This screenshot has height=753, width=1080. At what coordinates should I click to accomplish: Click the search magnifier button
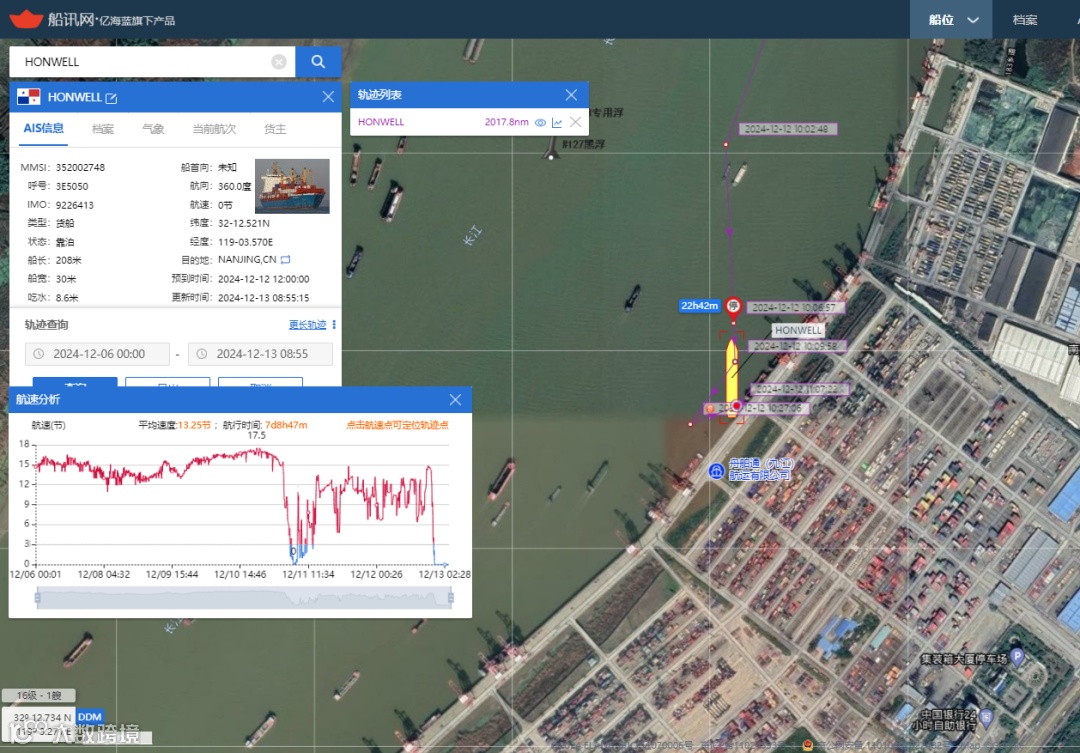318,62
